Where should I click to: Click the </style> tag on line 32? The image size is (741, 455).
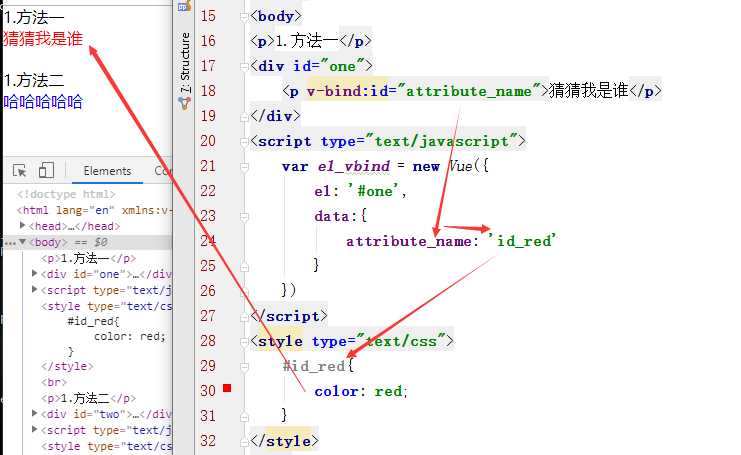click(284, 441)
